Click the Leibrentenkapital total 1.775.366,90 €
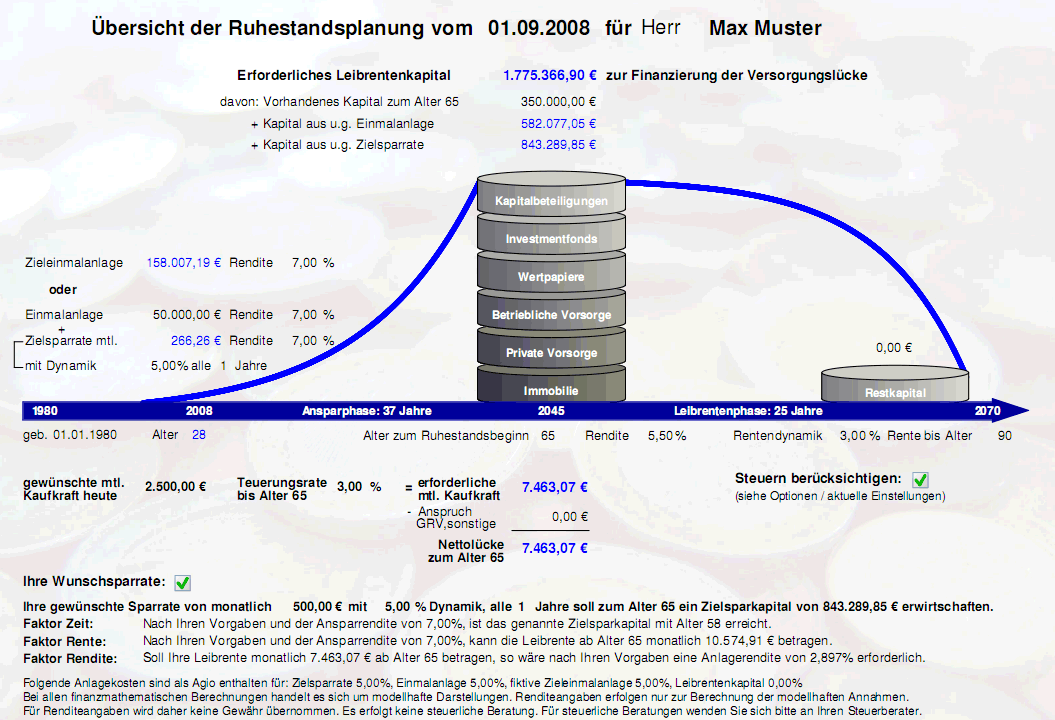This screenshot has height=720, width=1055. pyautogui.click(x=550, y=75)
